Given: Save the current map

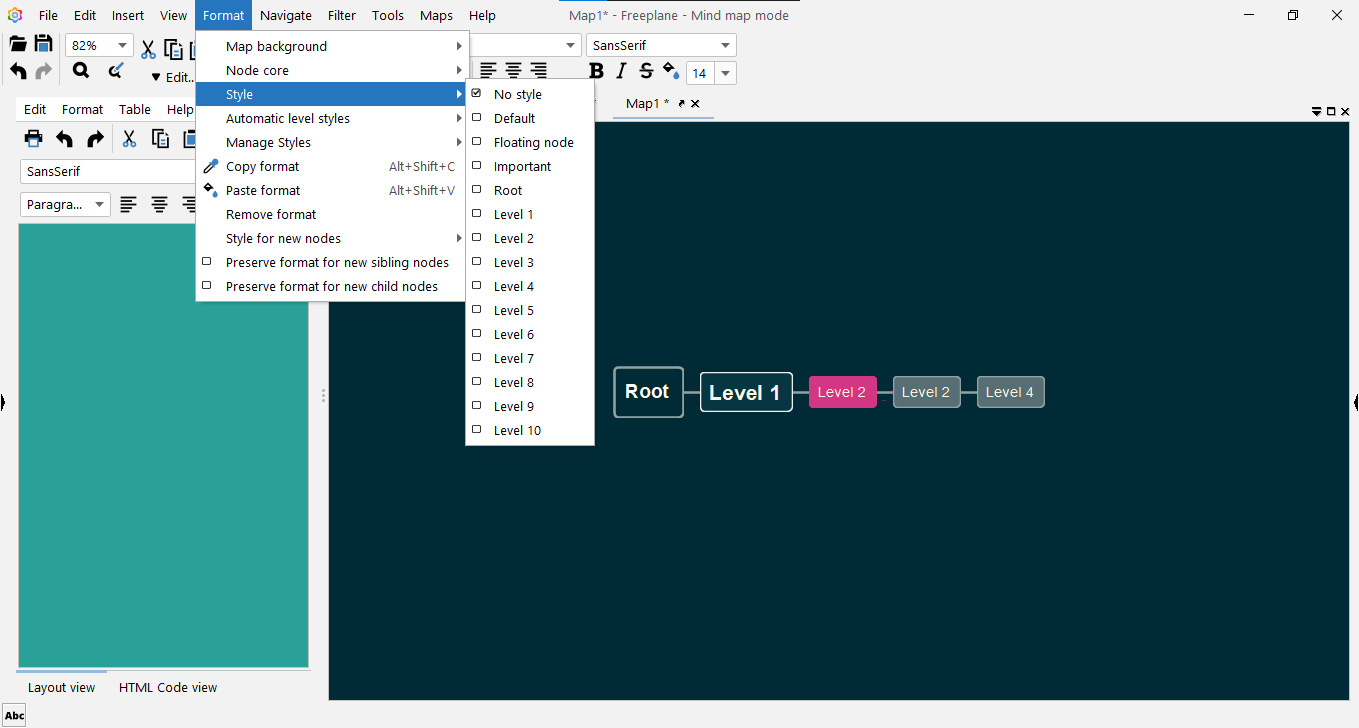Looking at the screenshot, I should coord(43,42).
